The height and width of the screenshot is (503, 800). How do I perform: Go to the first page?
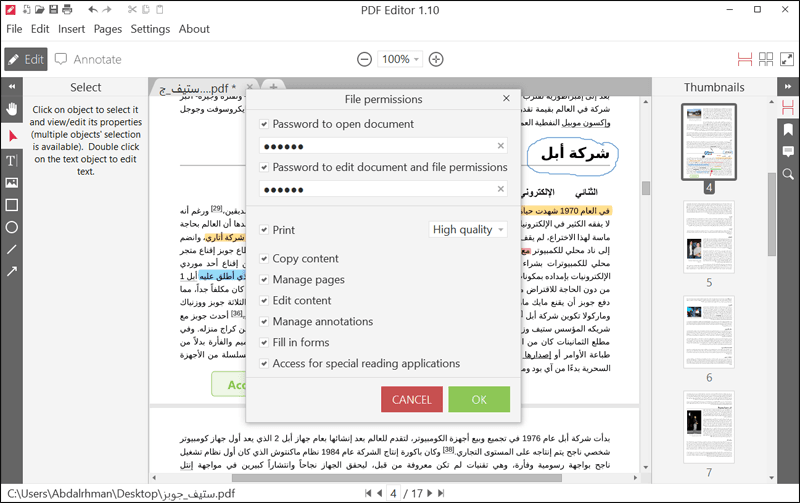tap(368, 493)
